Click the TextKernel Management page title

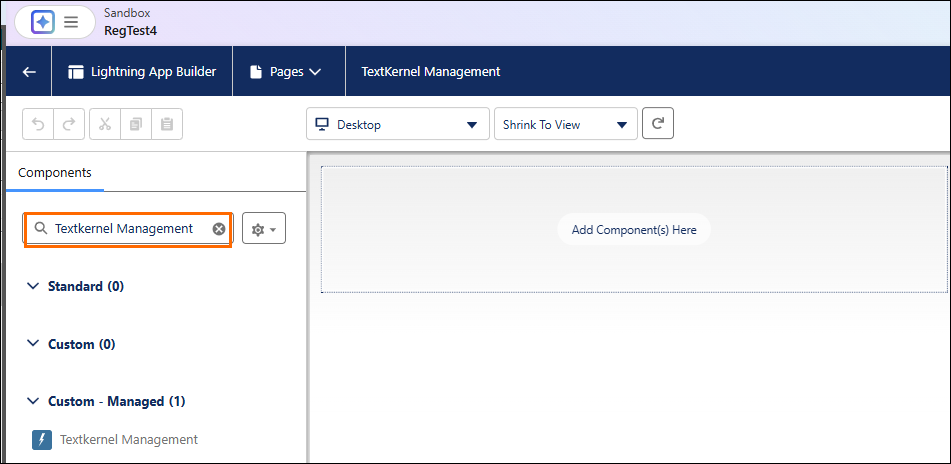[431, 72]
